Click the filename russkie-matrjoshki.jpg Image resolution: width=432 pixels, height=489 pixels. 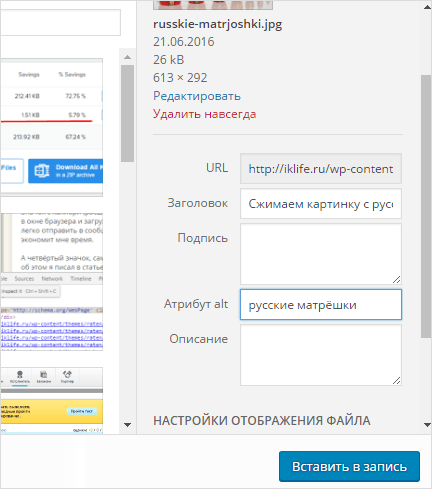217,24
